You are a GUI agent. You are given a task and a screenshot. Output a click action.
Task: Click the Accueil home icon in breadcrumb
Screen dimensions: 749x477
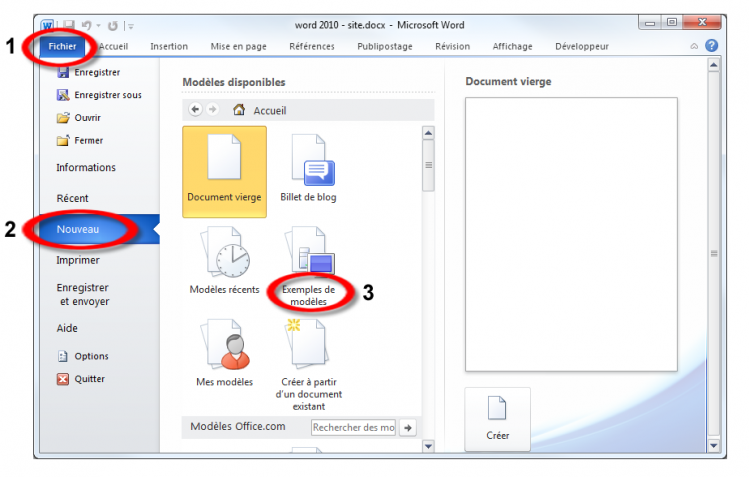click(240, 111)
